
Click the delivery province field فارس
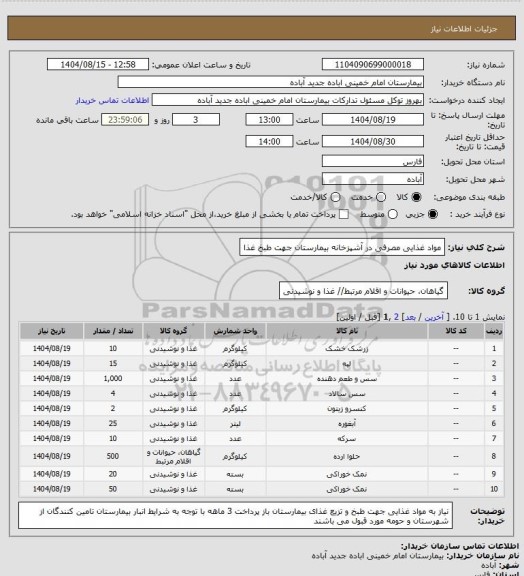coord(373,161)
